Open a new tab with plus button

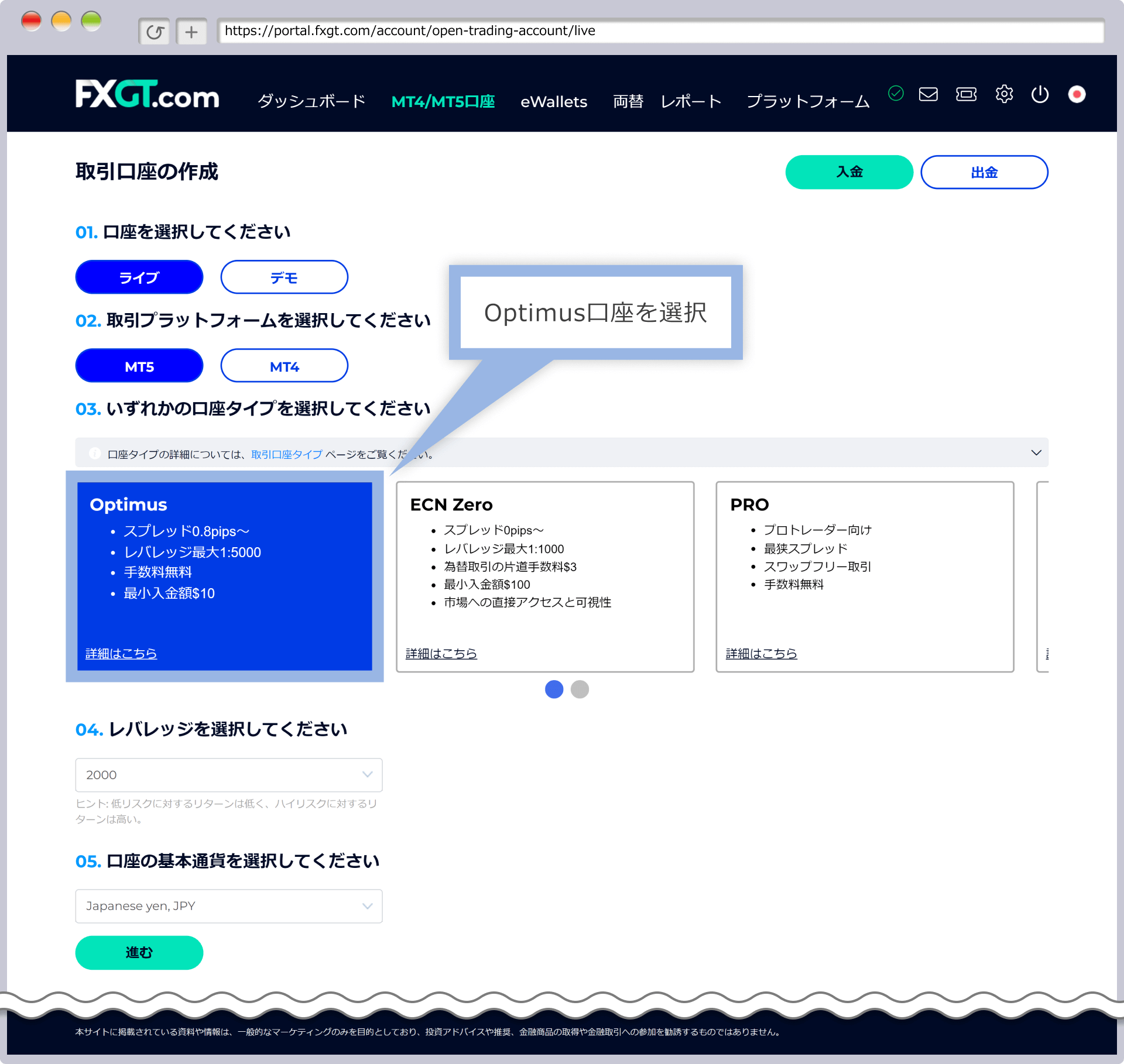191,32
